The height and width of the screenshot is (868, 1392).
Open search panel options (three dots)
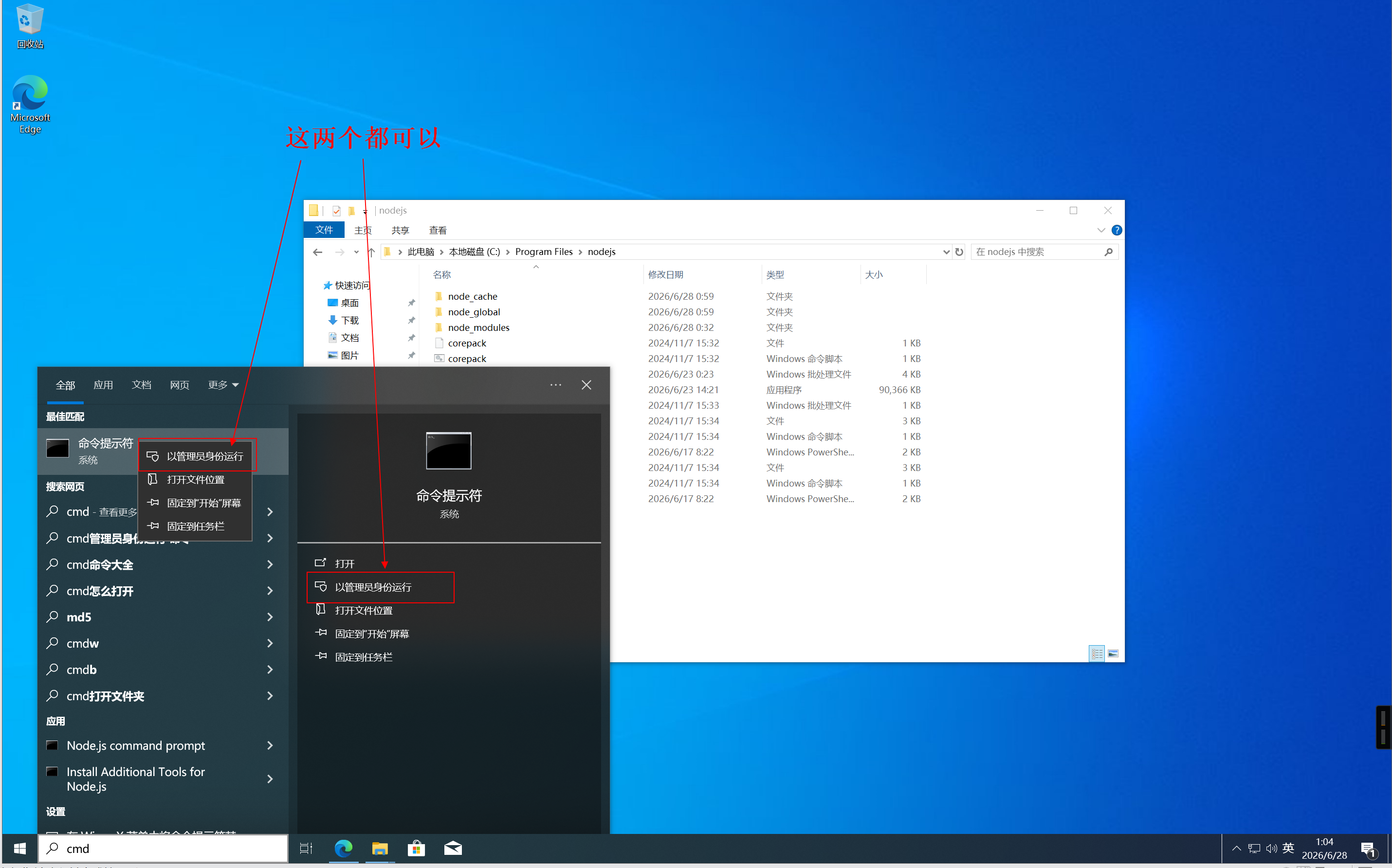pos(555,385)
